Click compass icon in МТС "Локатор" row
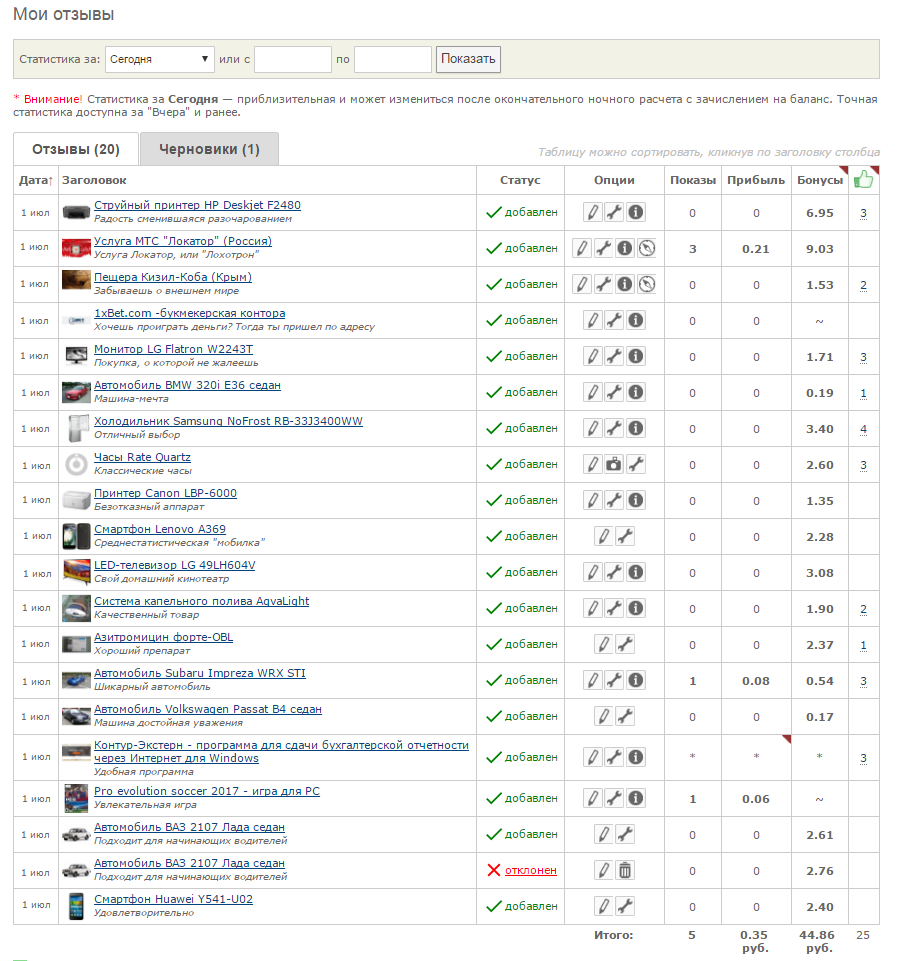The height and width of the screenshot is (961, 908). click(x=647, y=248)
